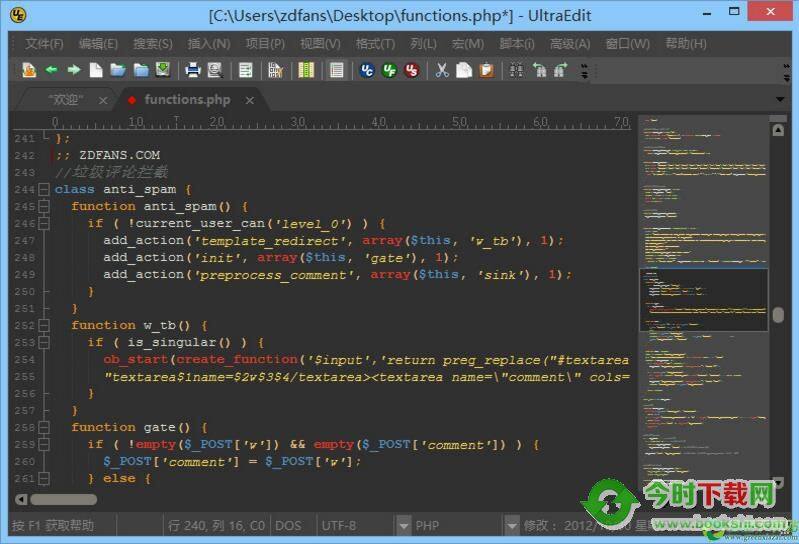Click the DOS line-ending status entry
This screenshot has height=544, width=799.
pos(288,526)
